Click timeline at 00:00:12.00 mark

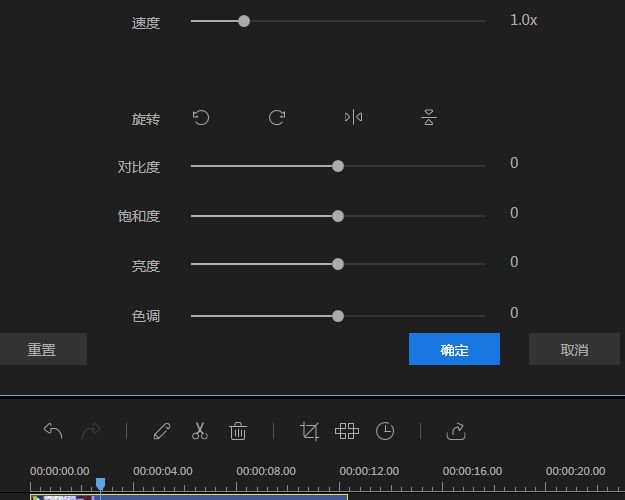[x=369, y=471]
